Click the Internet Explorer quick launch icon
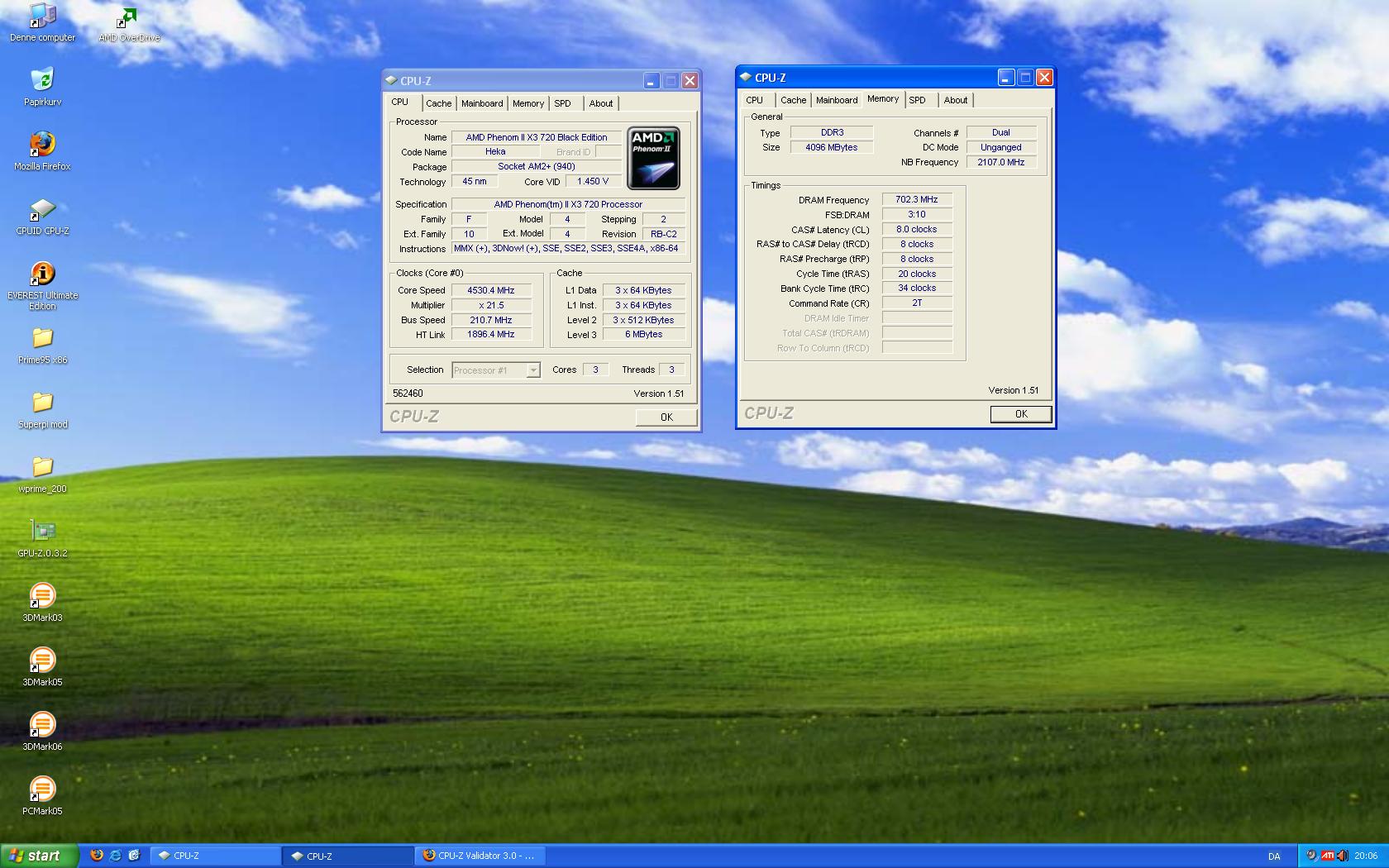Screen dimensions: 1389x868 pyautogui.click(x=115, y=856)
